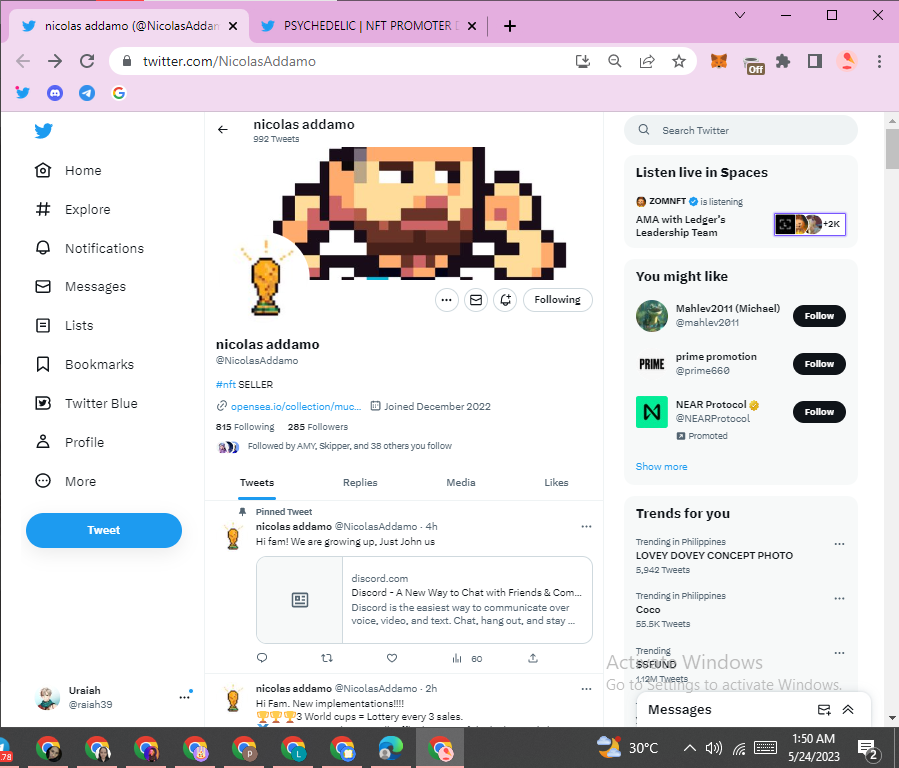Toggle tweet notifications bell for nicolas addamo
The image size is (899, 768).
[505, 300]
